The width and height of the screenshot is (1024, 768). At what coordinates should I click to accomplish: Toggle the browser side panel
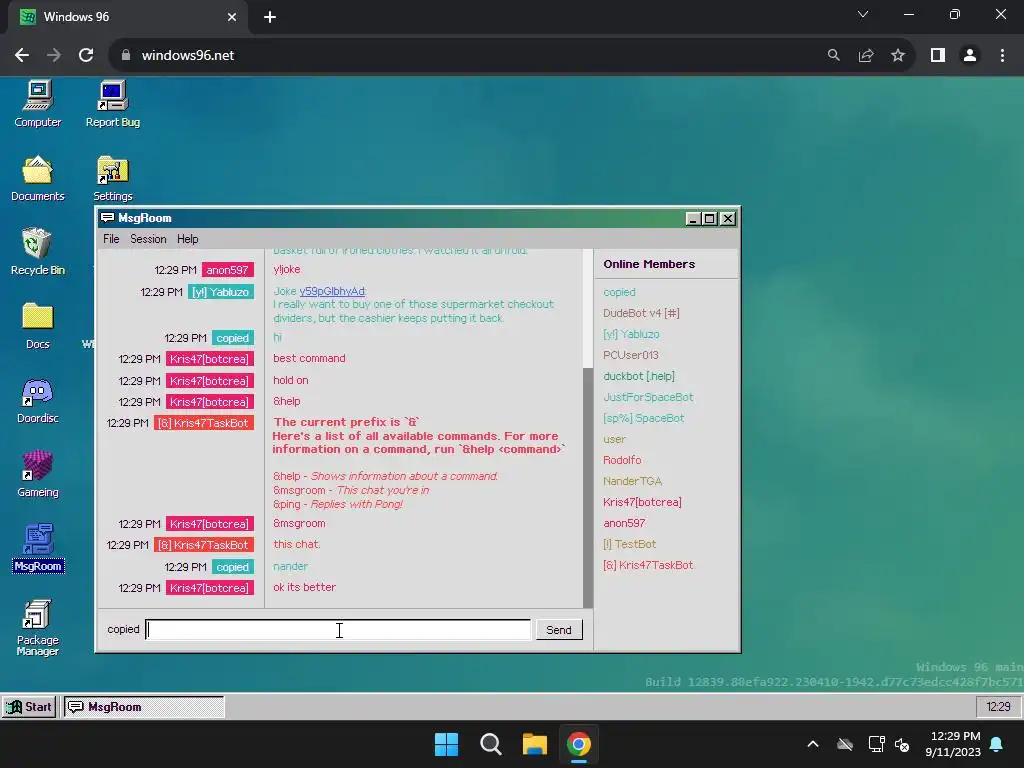[x=938, y=56]
